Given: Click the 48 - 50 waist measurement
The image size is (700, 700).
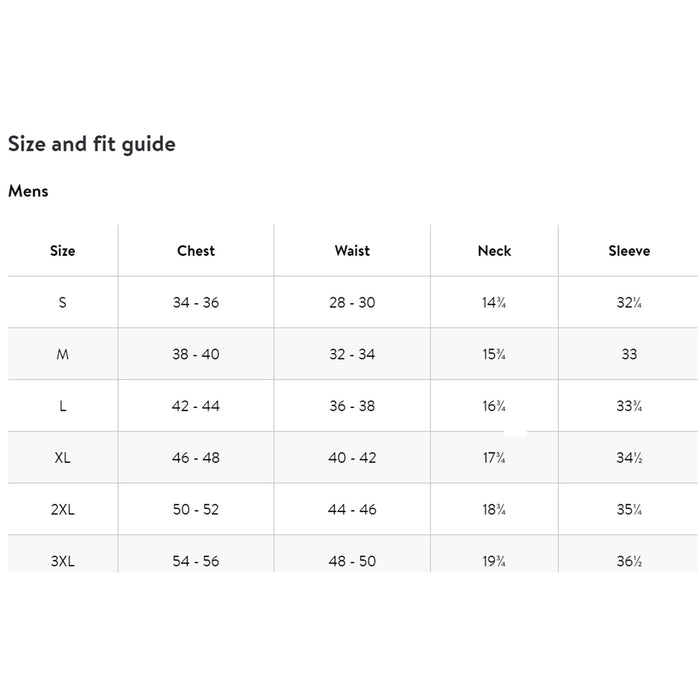Looking at the screenshot, I should 352,561.
